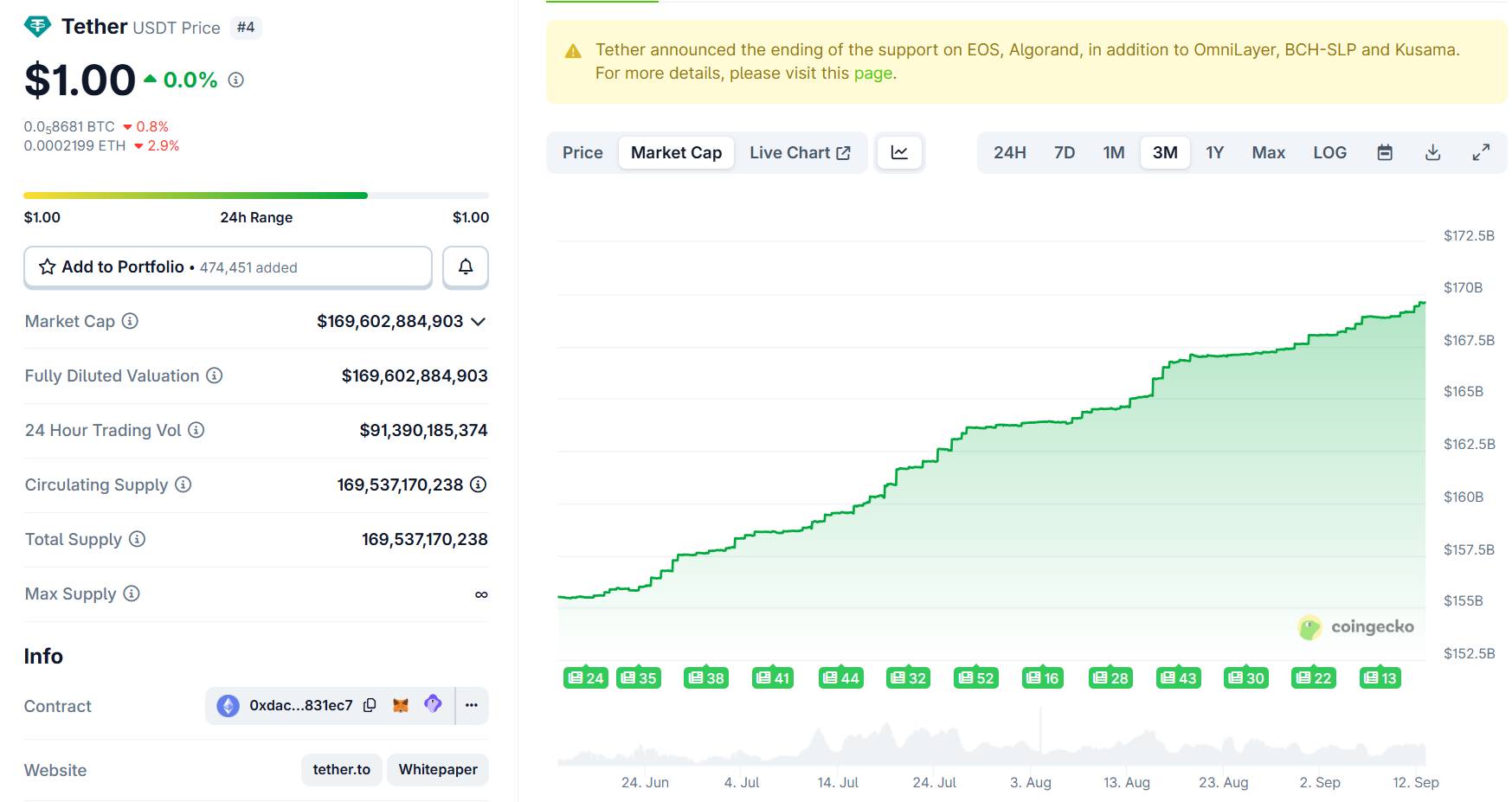
Task: Click the #4 rank badge
Action: click(x=246, y=28)
